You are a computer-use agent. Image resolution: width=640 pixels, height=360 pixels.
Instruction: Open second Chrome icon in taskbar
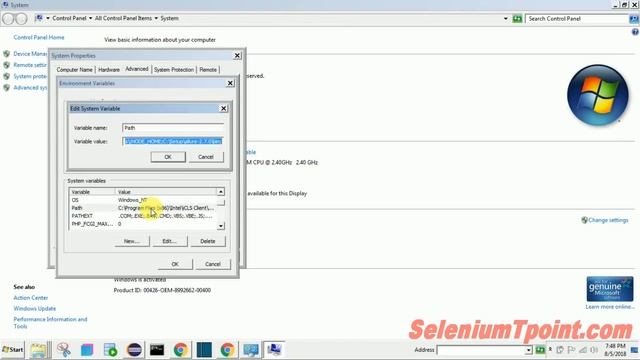coord(227,350)
